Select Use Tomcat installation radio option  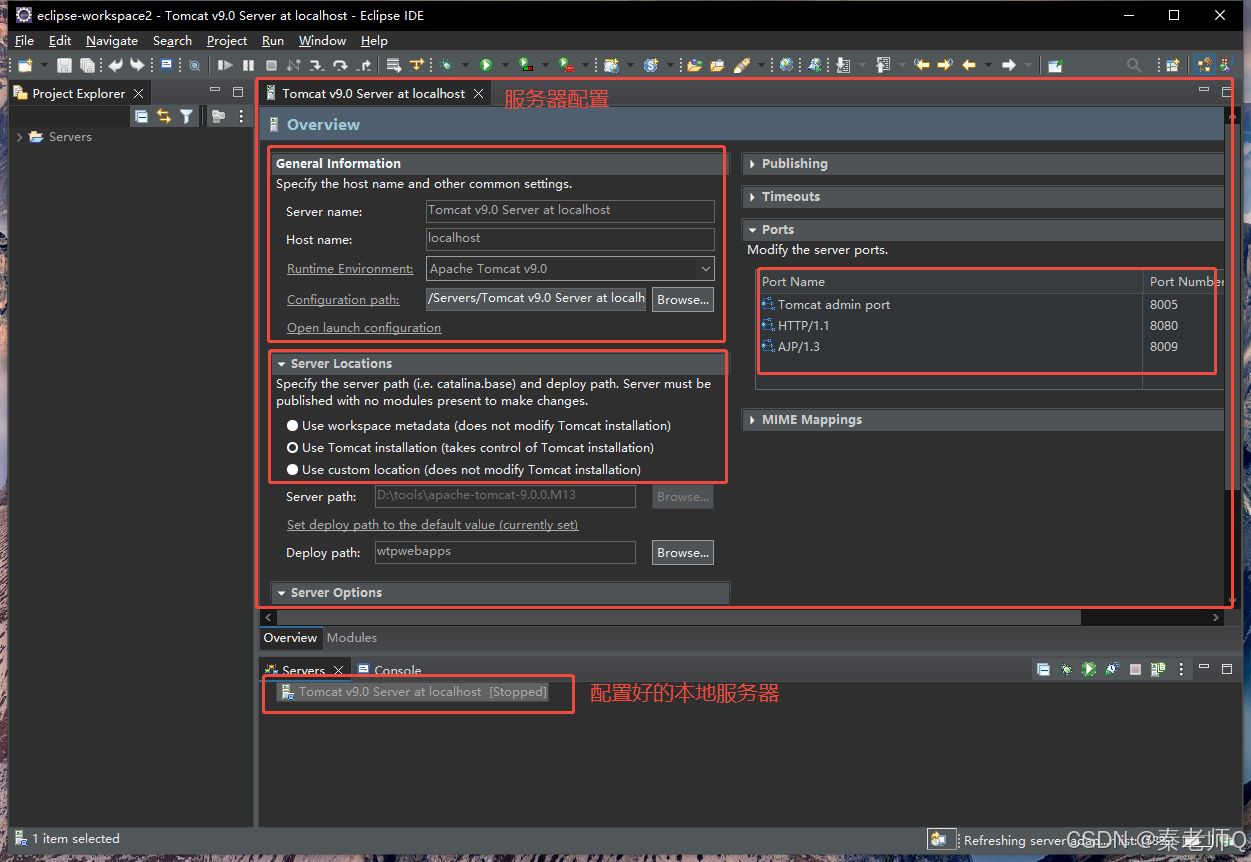click(x=293, y=448)
